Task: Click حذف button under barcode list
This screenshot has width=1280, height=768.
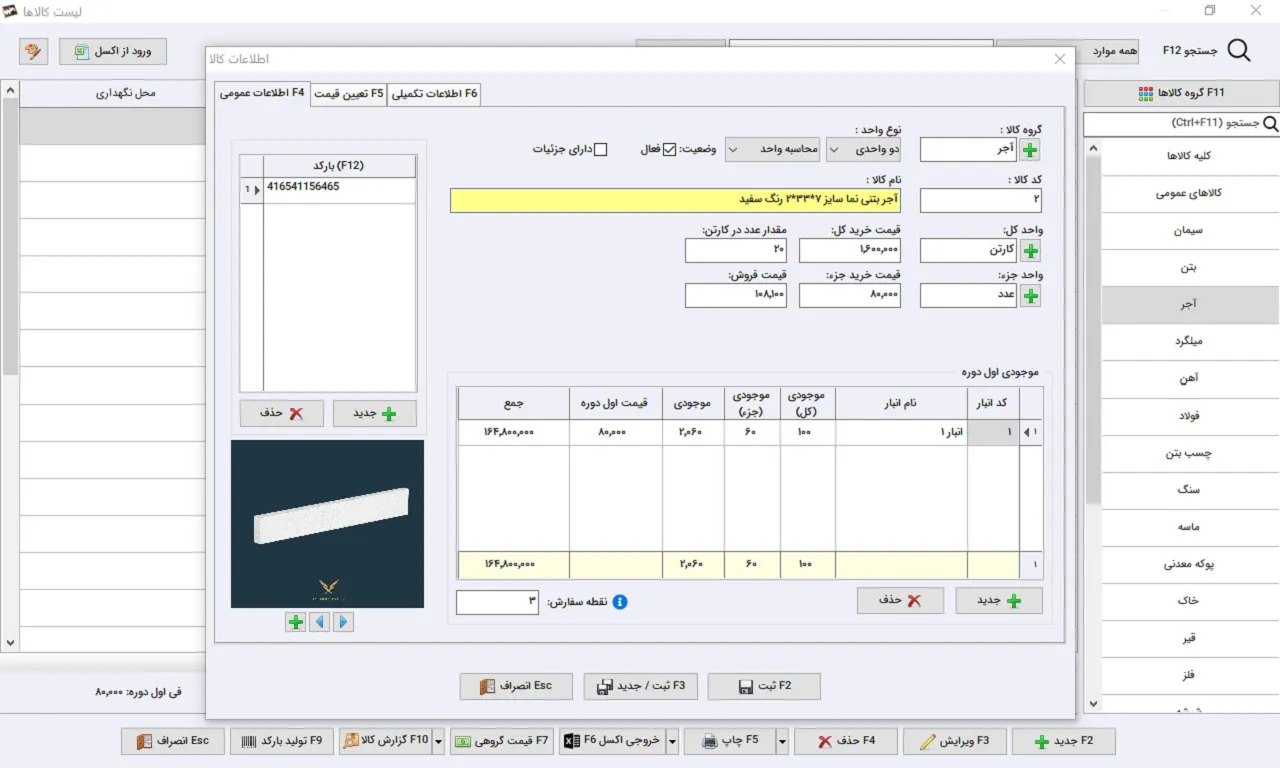Action: point(282,413)
